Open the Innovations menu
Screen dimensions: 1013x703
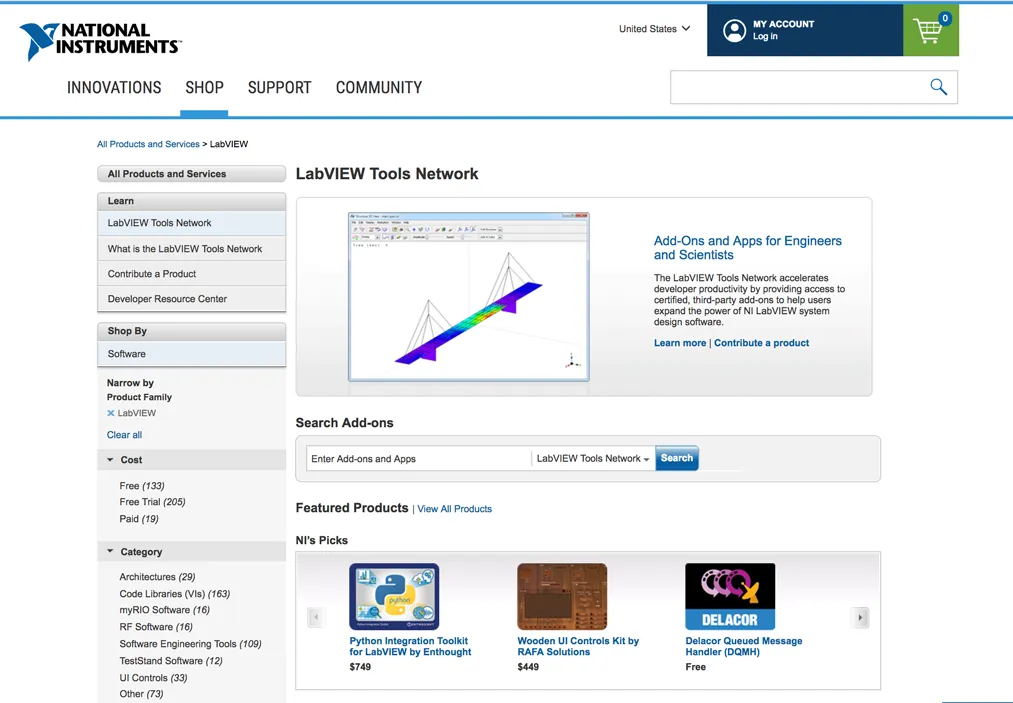[x=114, y=87]
